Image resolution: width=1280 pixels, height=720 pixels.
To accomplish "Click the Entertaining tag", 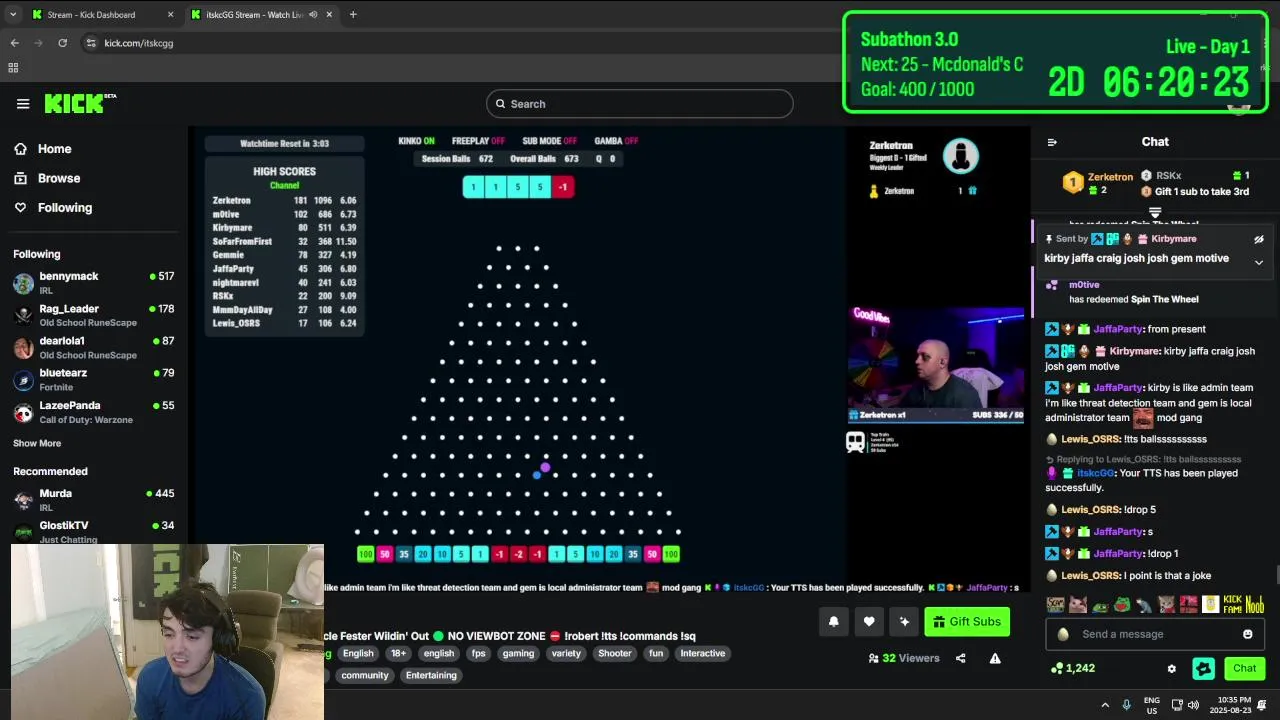I will [431, 676].
